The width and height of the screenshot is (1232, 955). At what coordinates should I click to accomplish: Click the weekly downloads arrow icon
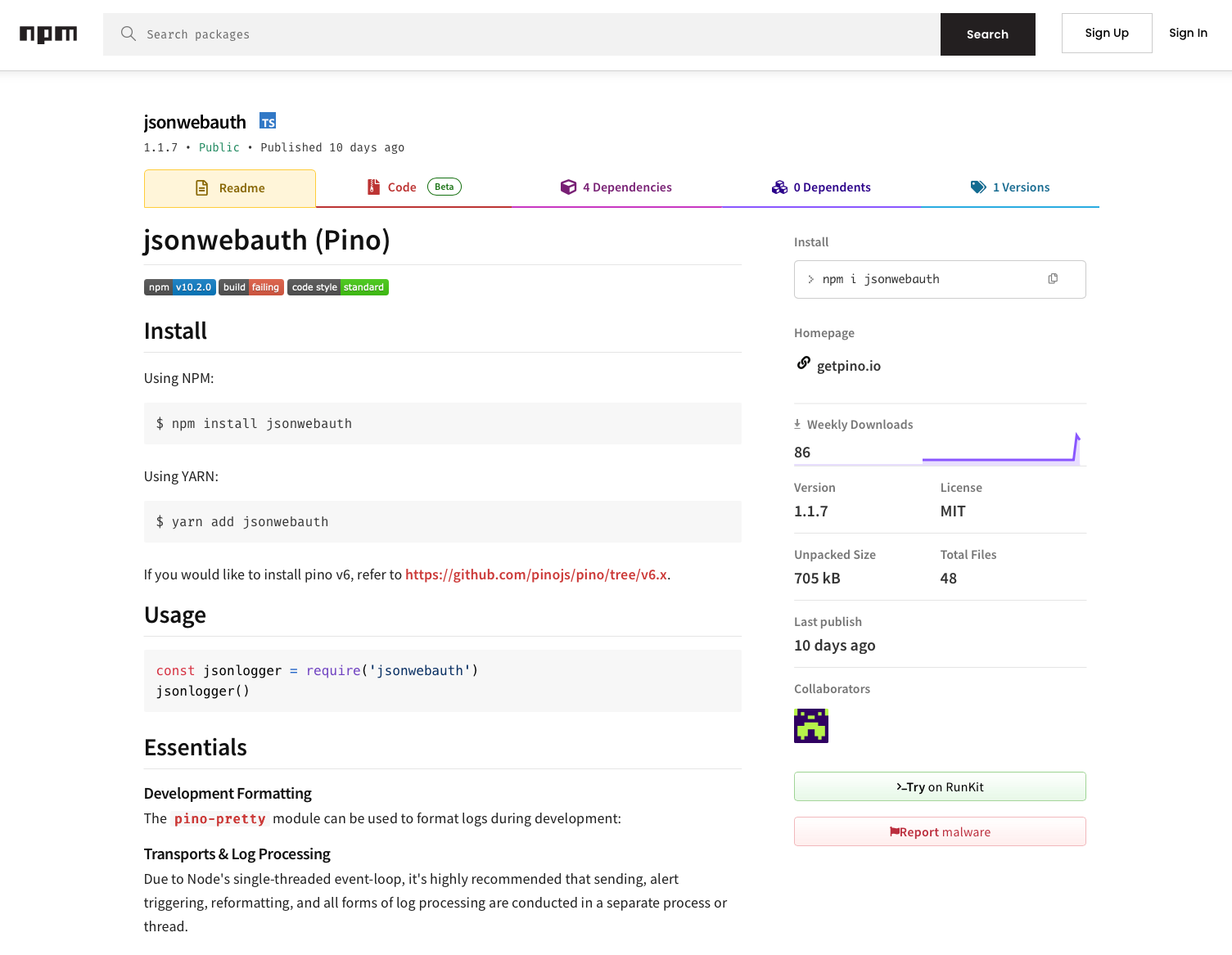[x=797, y=424]
